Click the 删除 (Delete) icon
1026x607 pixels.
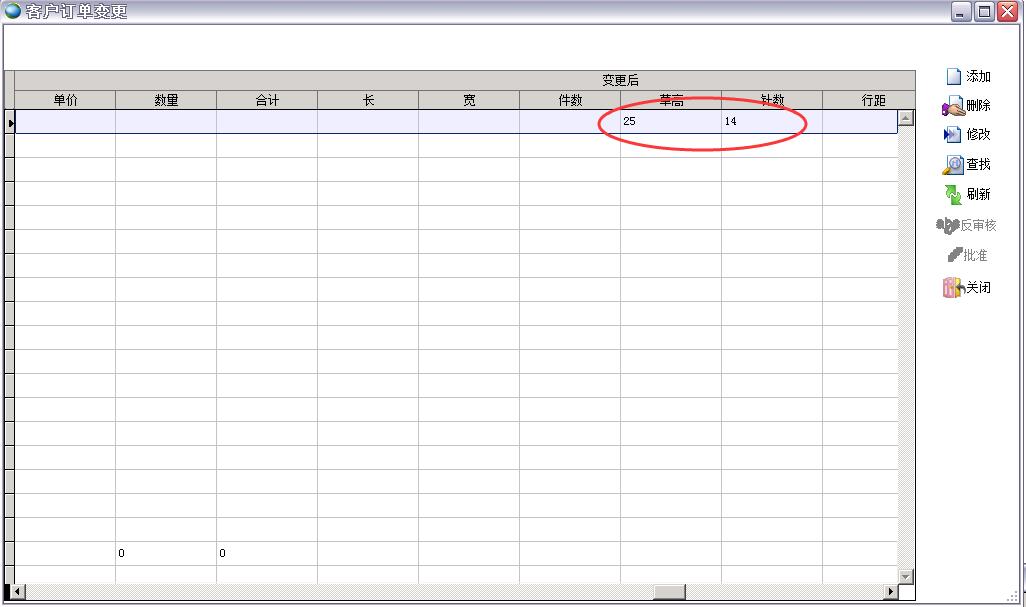(x=953, y=106)
